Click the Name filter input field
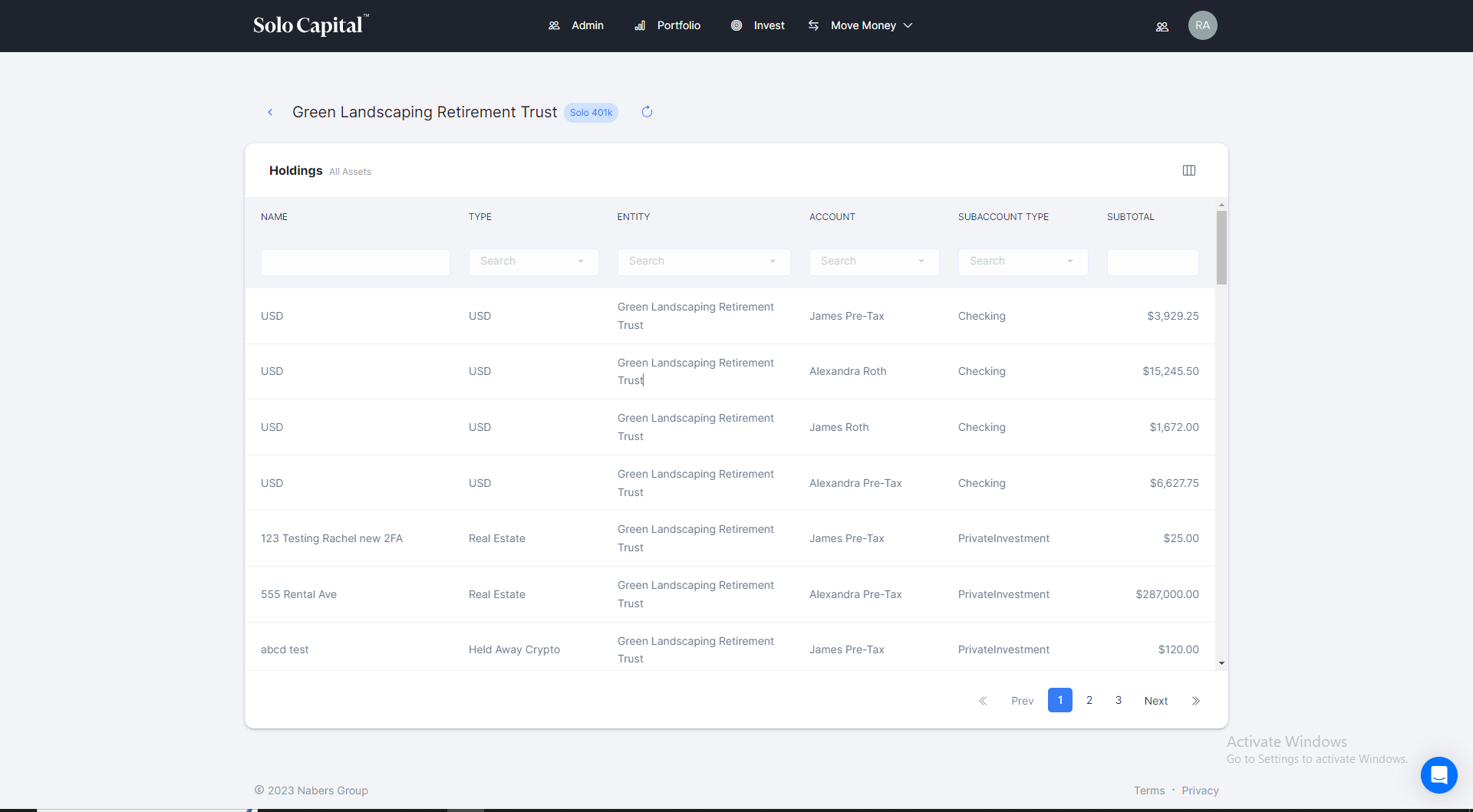 [355, 262]
